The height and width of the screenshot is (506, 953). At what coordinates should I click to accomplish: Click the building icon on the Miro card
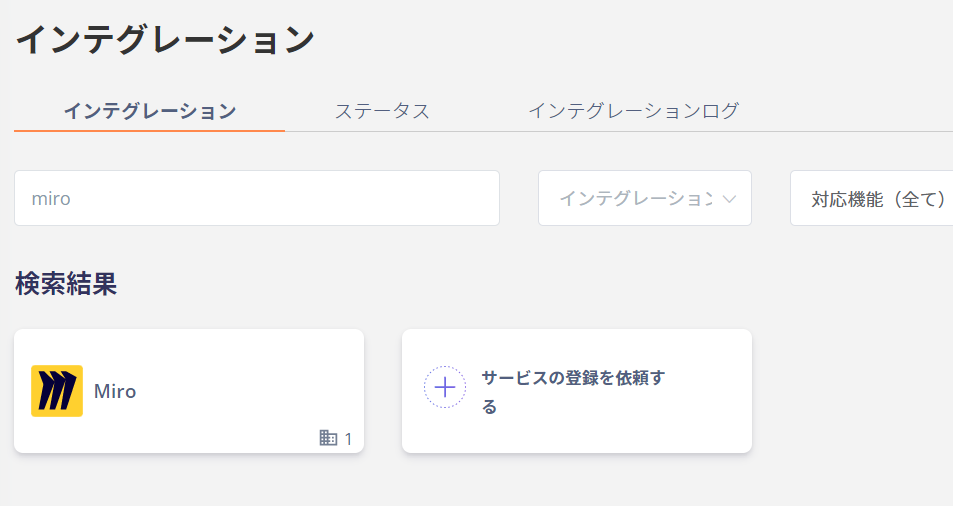[x=328, y=437]
